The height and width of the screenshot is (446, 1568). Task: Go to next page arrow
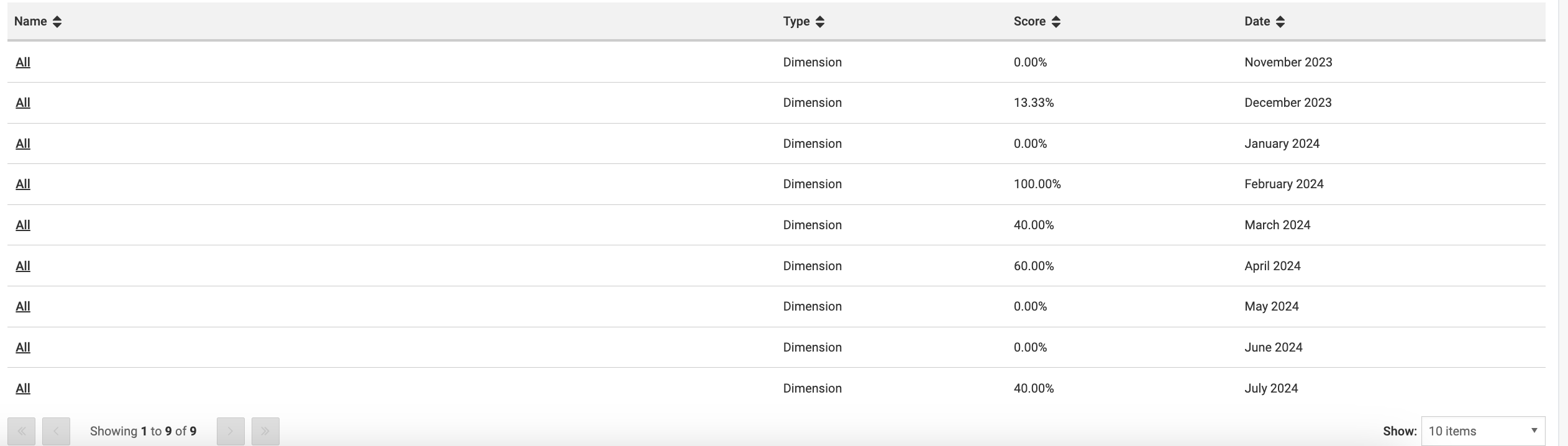click(230, 431)
